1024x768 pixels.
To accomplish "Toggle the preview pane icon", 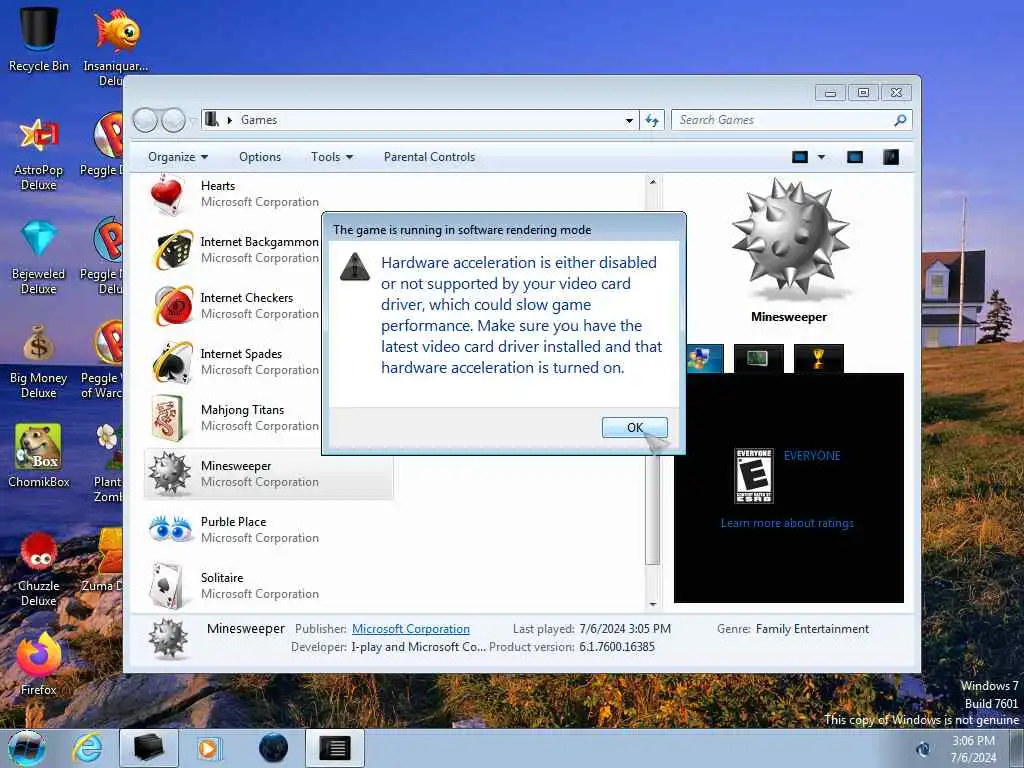I will (x=855, y=157).
